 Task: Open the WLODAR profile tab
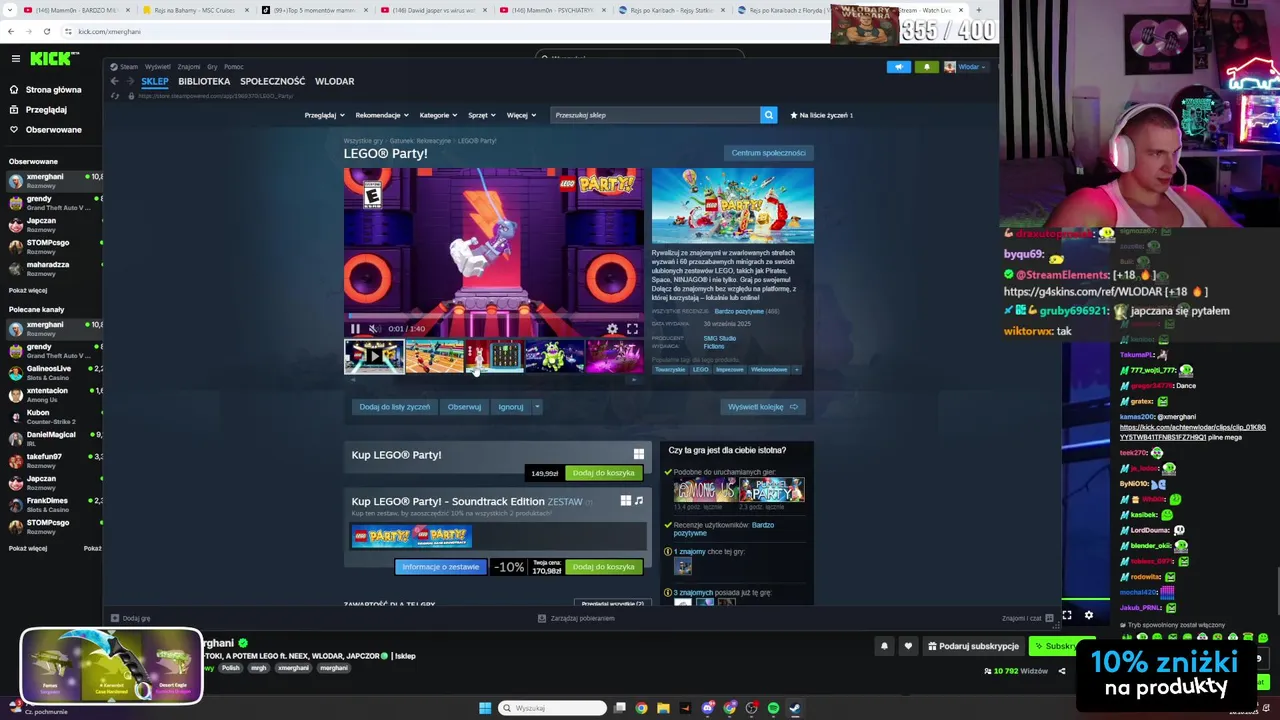coord(334,81)
